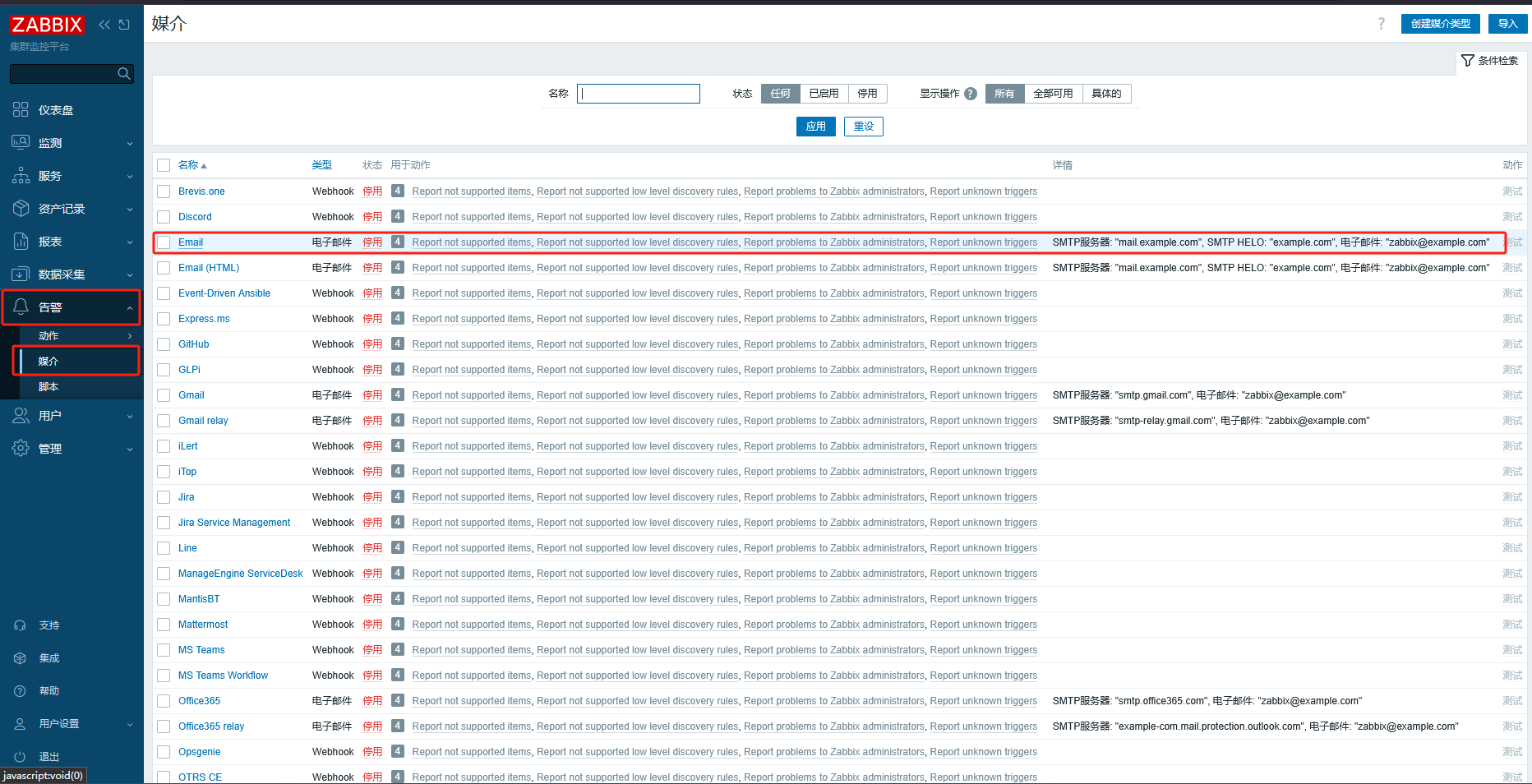
Task: Check the Gmail relay row checkbox
Action: 164,421
